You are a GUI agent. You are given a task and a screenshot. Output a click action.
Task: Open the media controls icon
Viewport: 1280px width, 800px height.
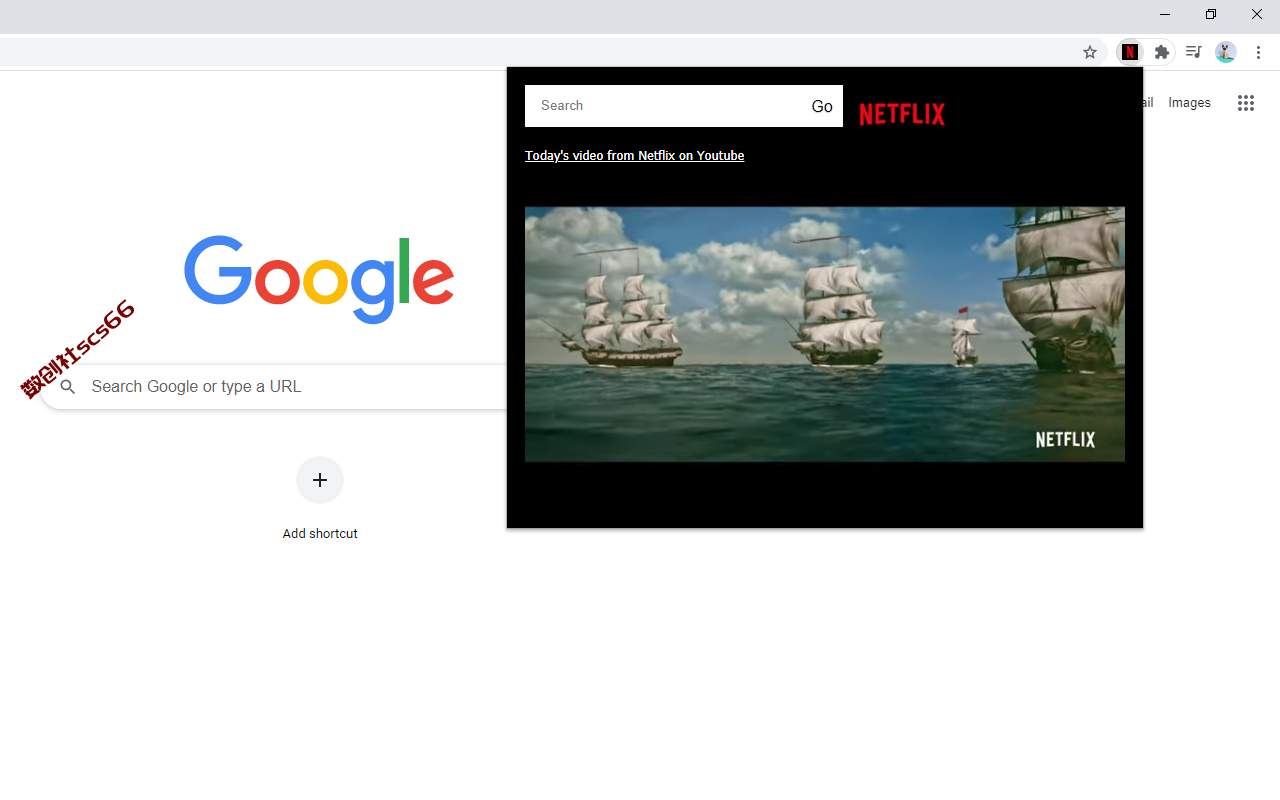(1193, 52)
